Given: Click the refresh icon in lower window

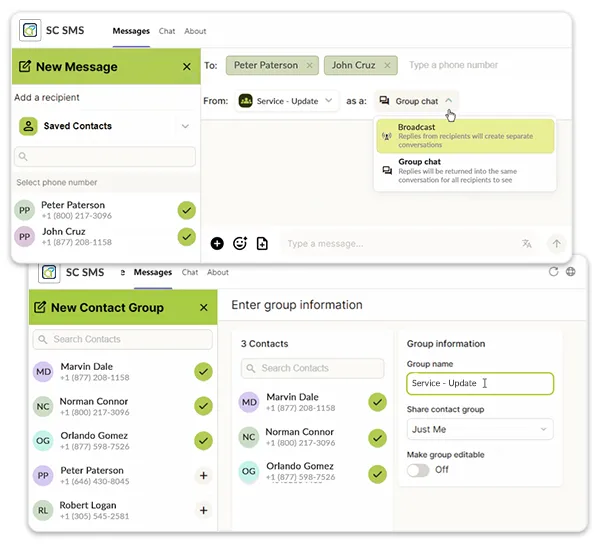Looking at the screenshot, I should 553,271.
